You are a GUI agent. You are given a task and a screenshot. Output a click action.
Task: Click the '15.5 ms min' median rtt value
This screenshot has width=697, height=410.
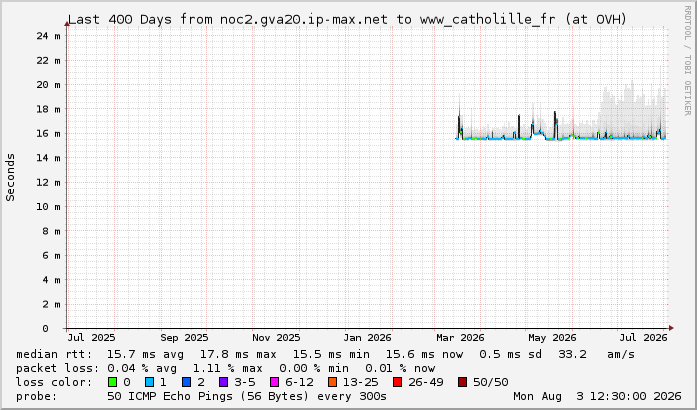point(331,354)
